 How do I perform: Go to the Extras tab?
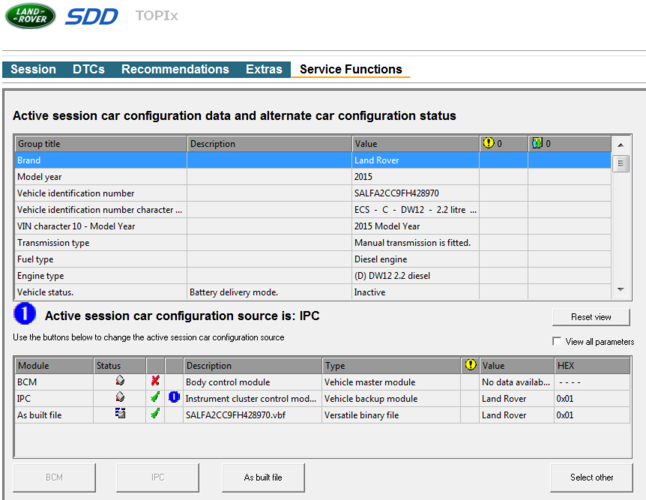264,69
